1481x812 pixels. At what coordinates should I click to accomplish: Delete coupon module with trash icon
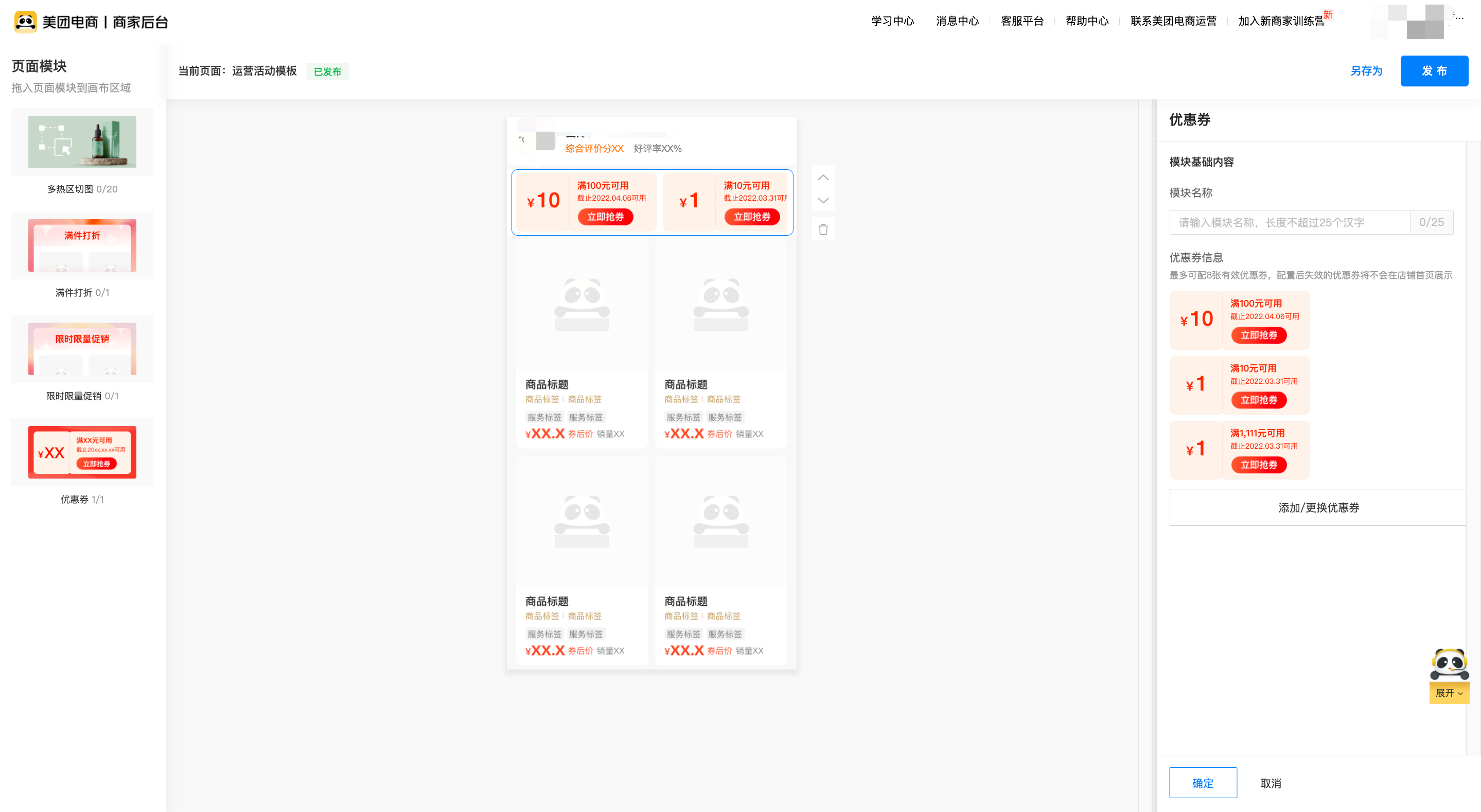tap(823, 230)
